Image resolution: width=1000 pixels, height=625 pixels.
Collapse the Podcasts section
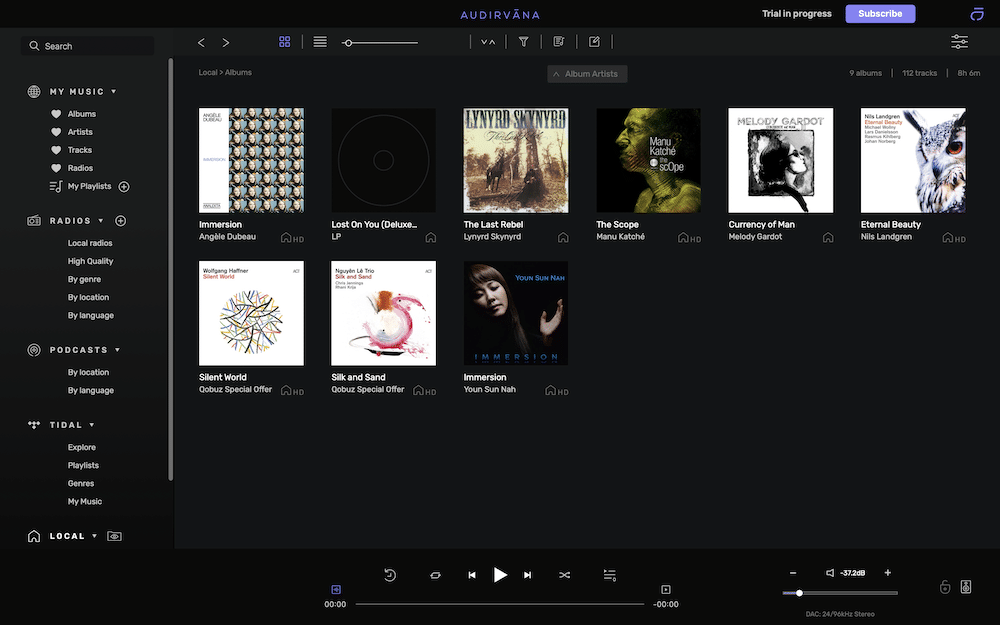coord(117,349)
